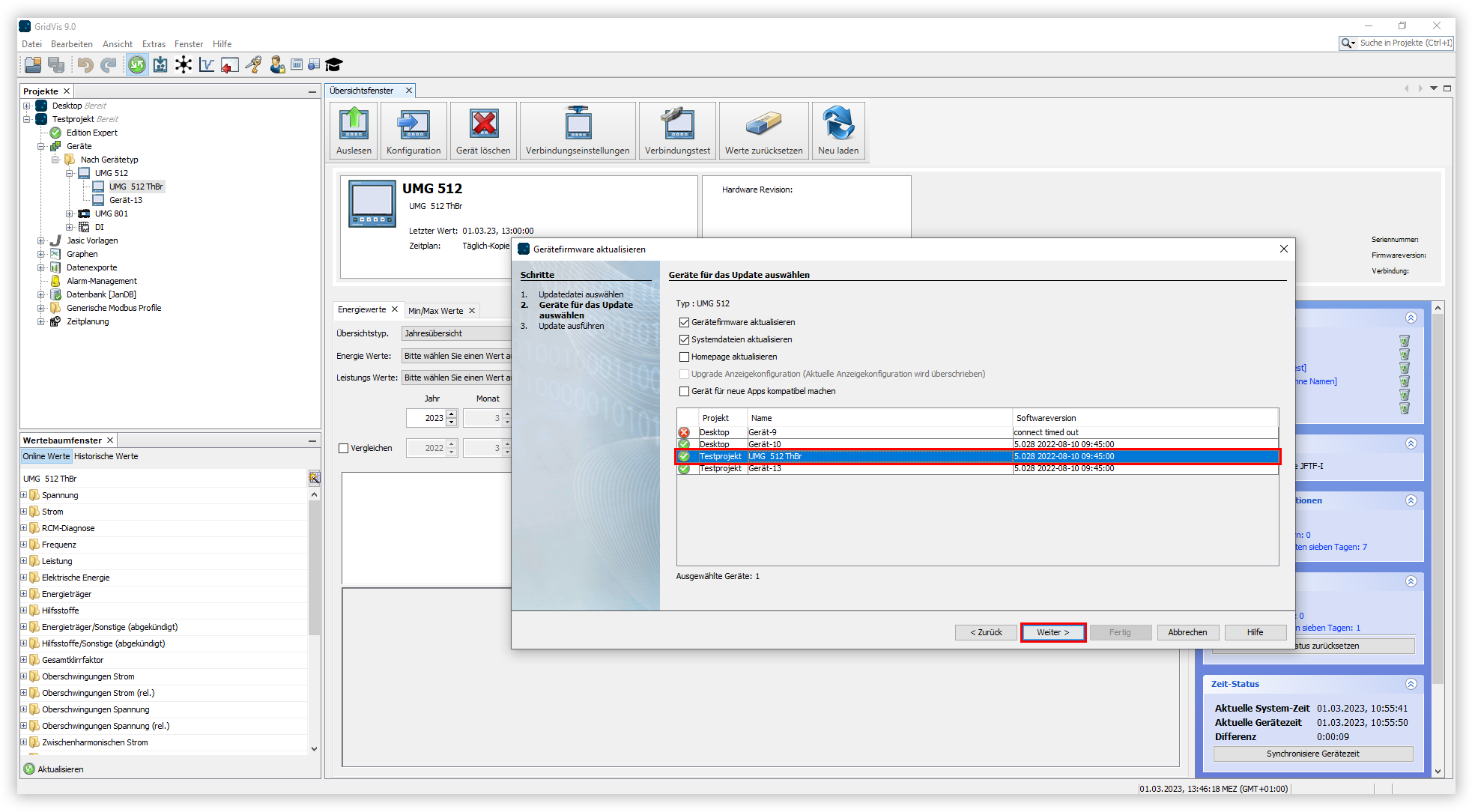Viewport: 1472px width, 812px height.
Task: Click the Werte zurücksetzen eraser icon
Action: click(x=763, y=124)
